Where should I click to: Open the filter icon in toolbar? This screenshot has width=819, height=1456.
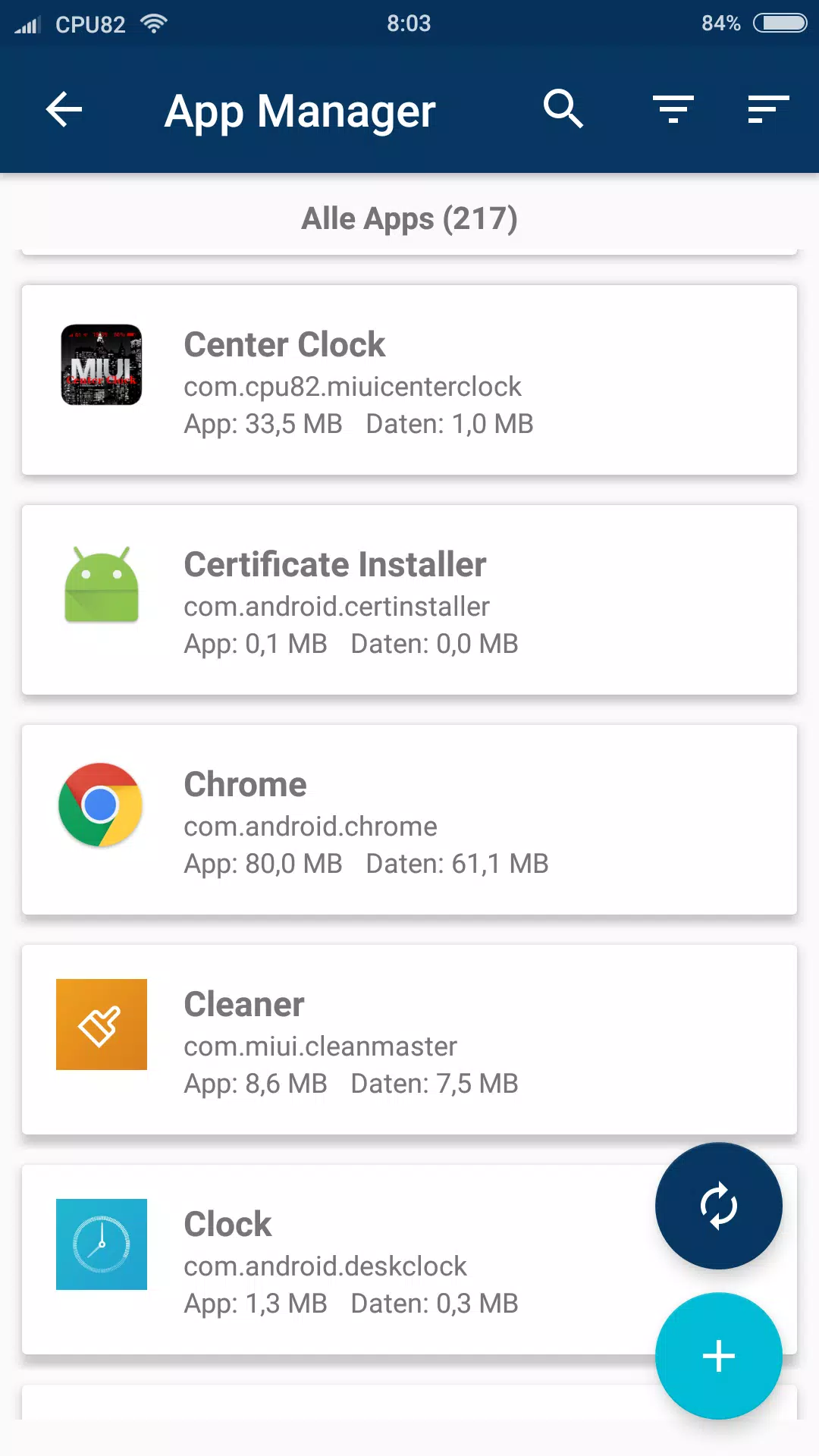point(673,109)
